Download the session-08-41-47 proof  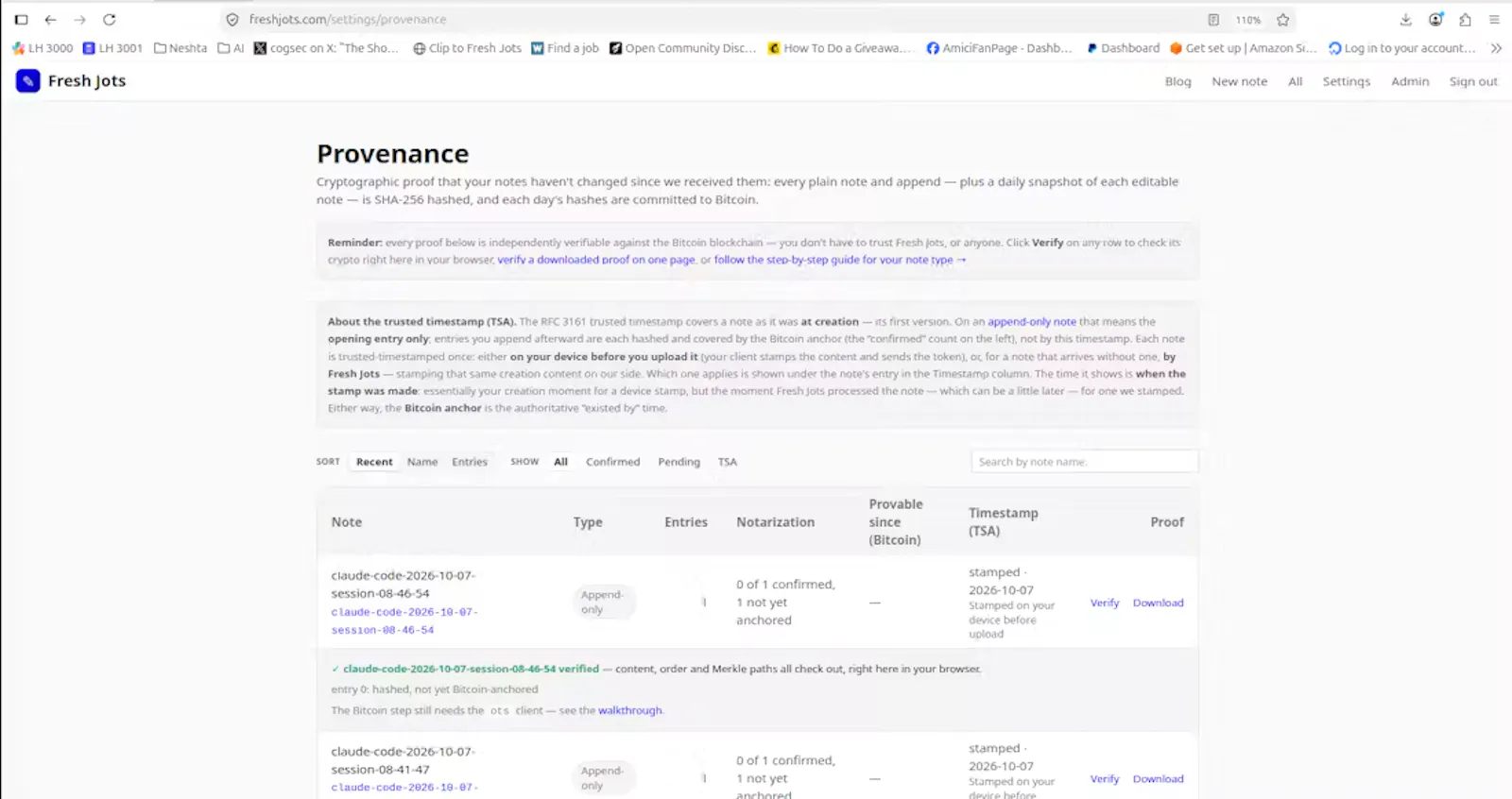pyautogui.click(x=1158, y=779)
